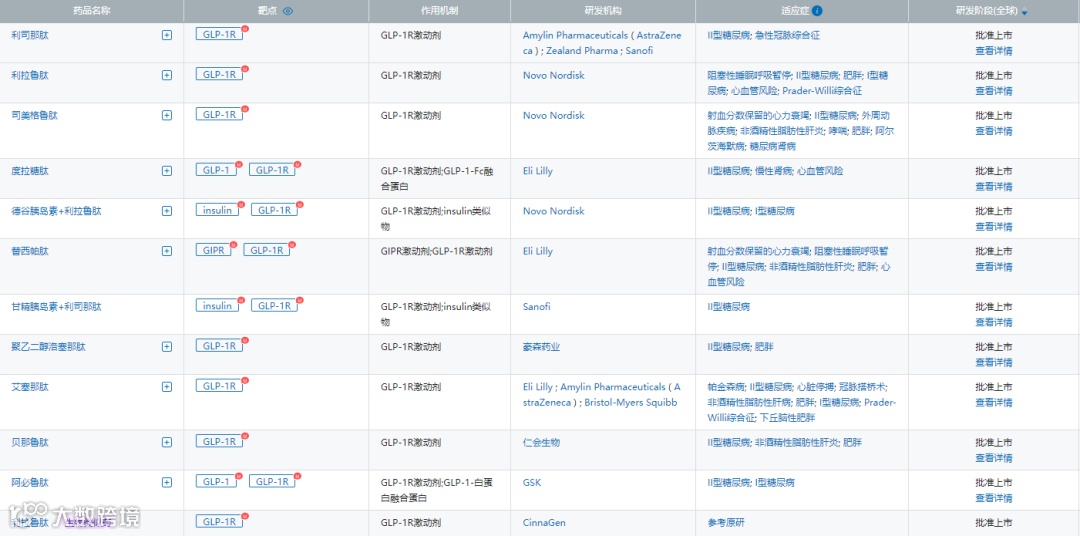Screen dimensions: 1080x536
Task: Click mechanism text GLP-1R激动剂;GLP-1-Fc融合蛋白
Action: 437,178
